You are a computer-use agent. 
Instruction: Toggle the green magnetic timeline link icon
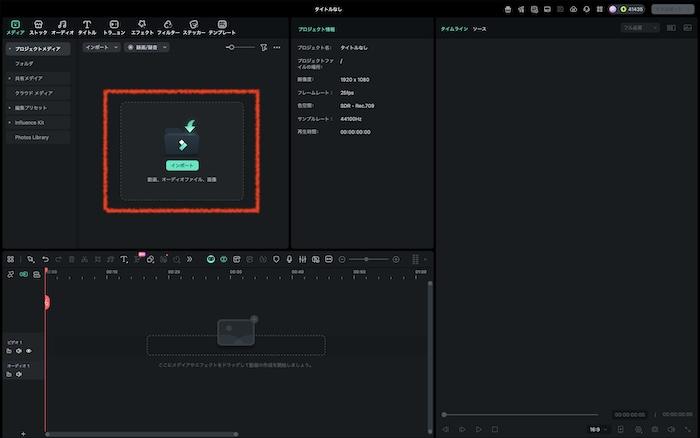point(211,259)
